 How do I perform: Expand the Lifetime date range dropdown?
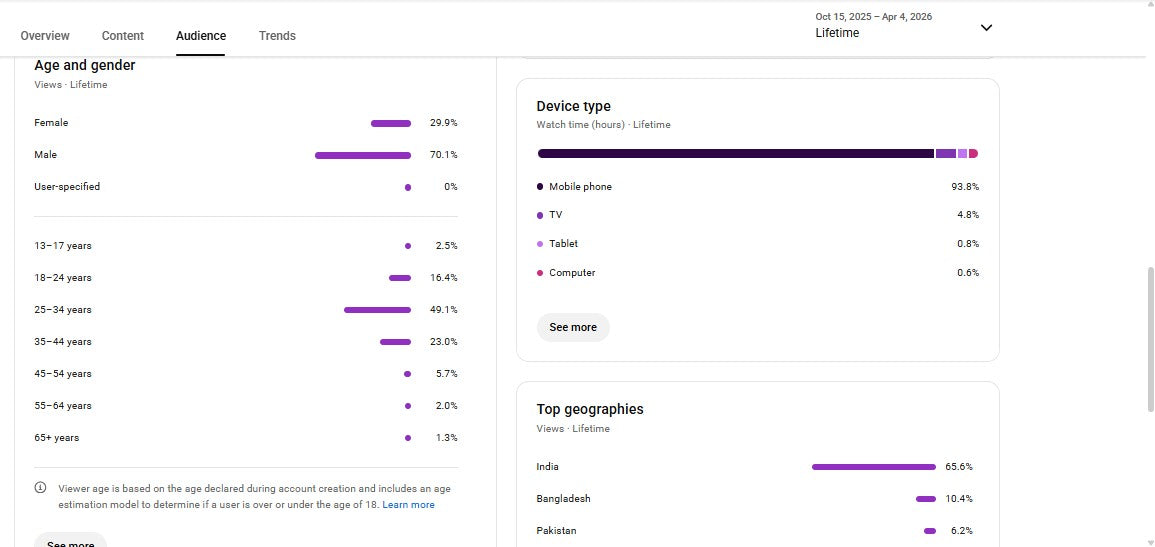[x=904, y=26]
